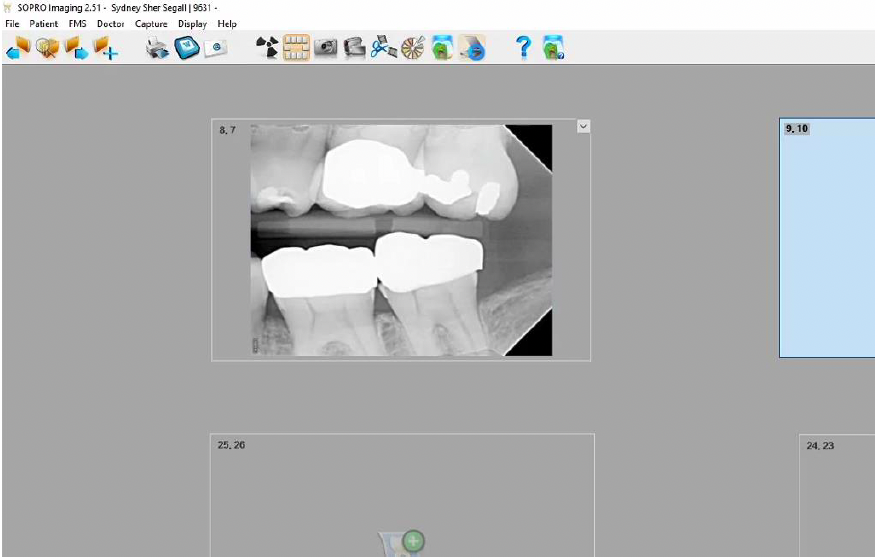Click the SOPRO Imaging title bar app icon

pyautogui.click(x=7, y=8)
